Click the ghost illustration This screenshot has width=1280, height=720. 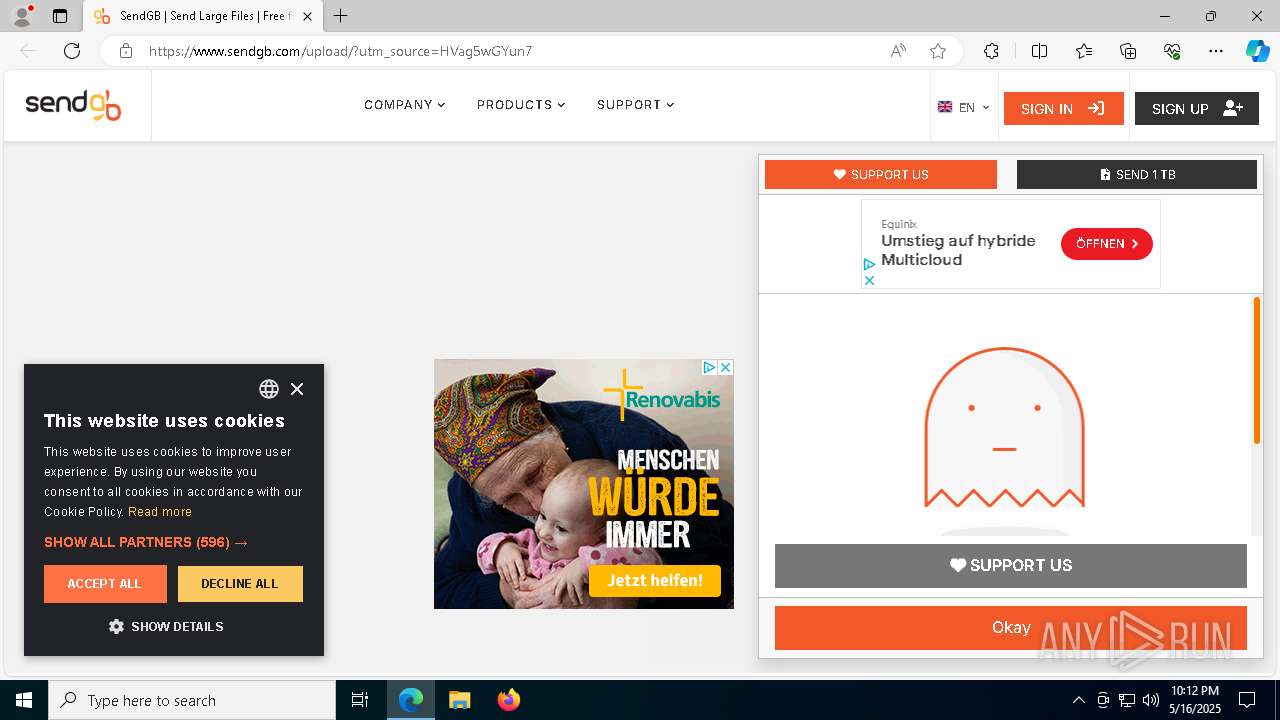[1004, 427]
